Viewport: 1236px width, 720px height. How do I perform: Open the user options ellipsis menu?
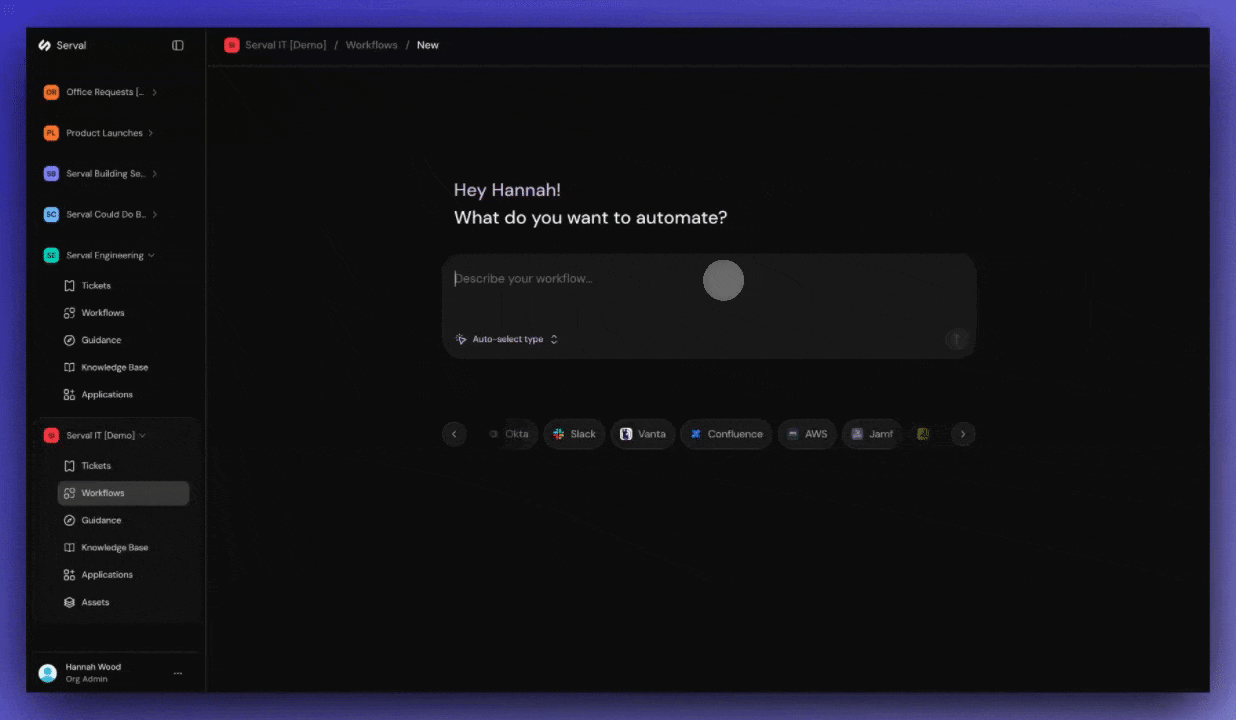(x=178, y=673)
